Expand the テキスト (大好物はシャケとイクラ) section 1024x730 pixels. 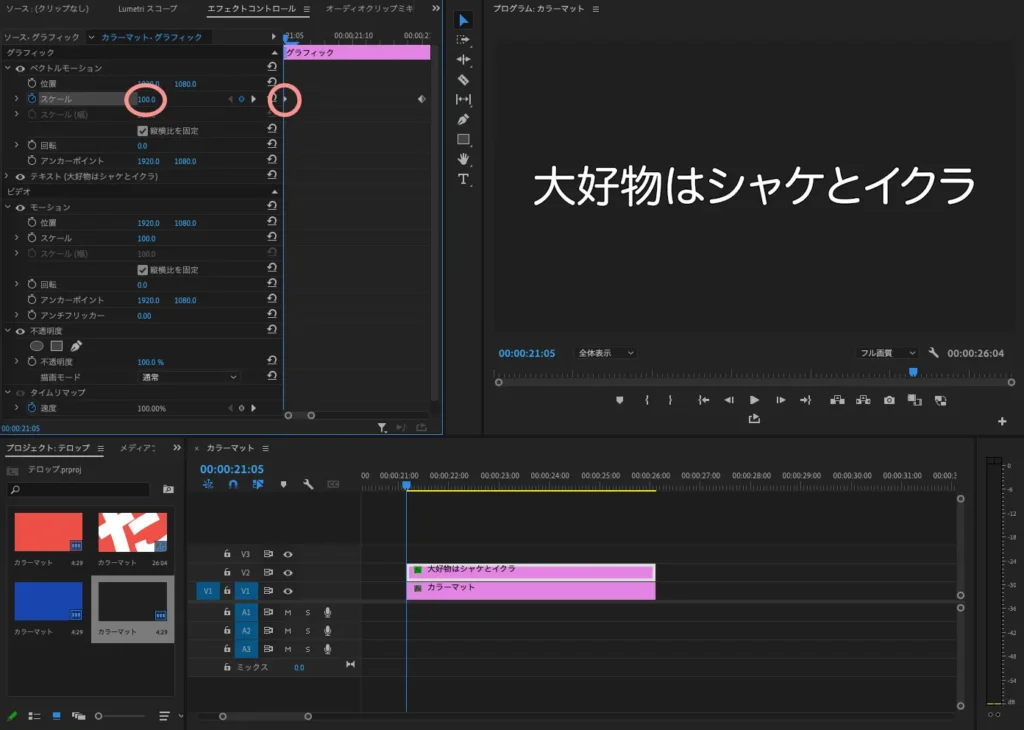click(7, 176)
